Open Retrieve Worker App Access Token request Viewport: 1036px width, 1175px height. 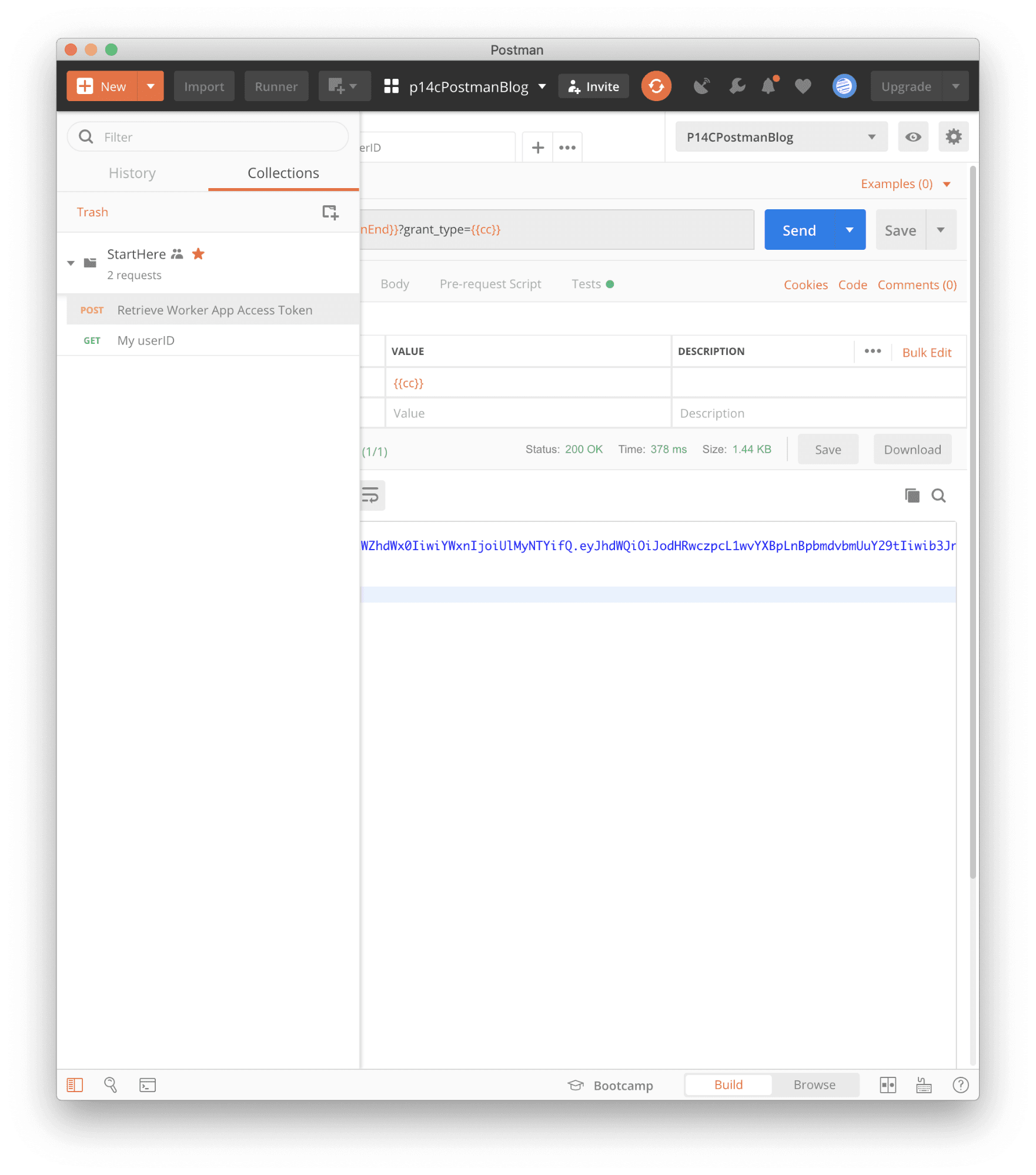(213, 310)
